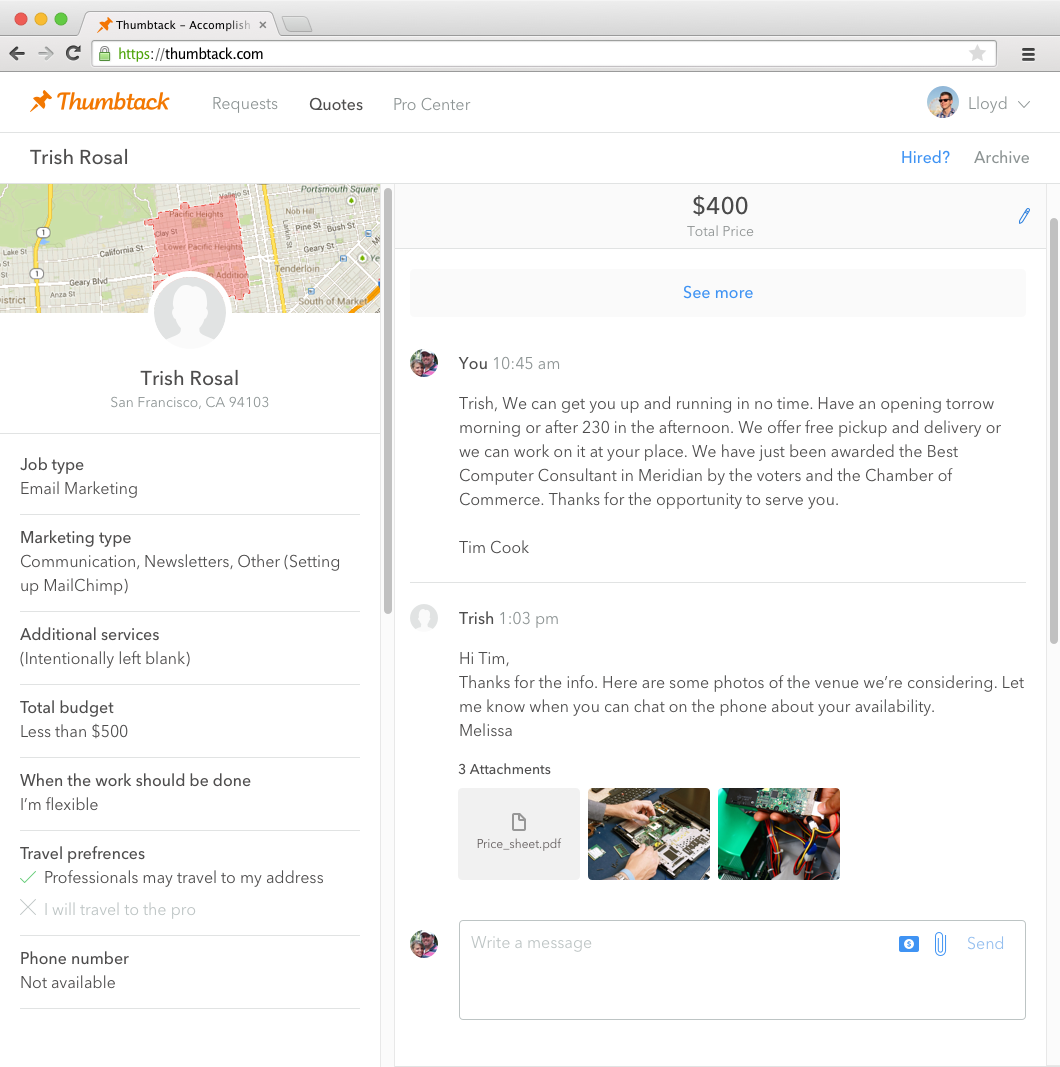
Task: Click the payment request dollar icon
Action: (908, 944)
